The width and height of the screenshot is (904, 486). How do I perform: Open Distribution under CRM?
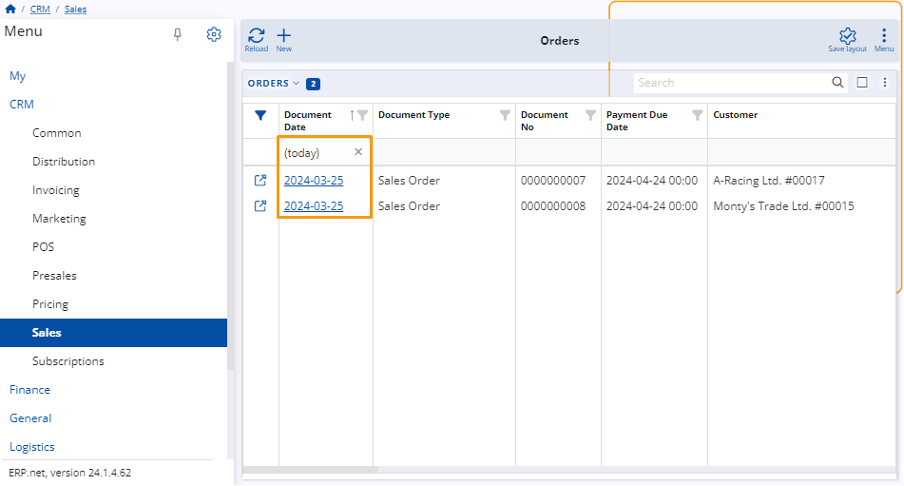[x=63, y=161]
